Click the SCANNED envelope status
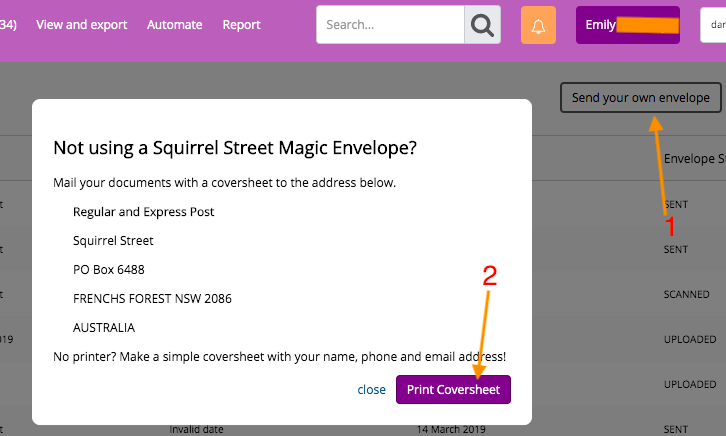 coord(686,294)
